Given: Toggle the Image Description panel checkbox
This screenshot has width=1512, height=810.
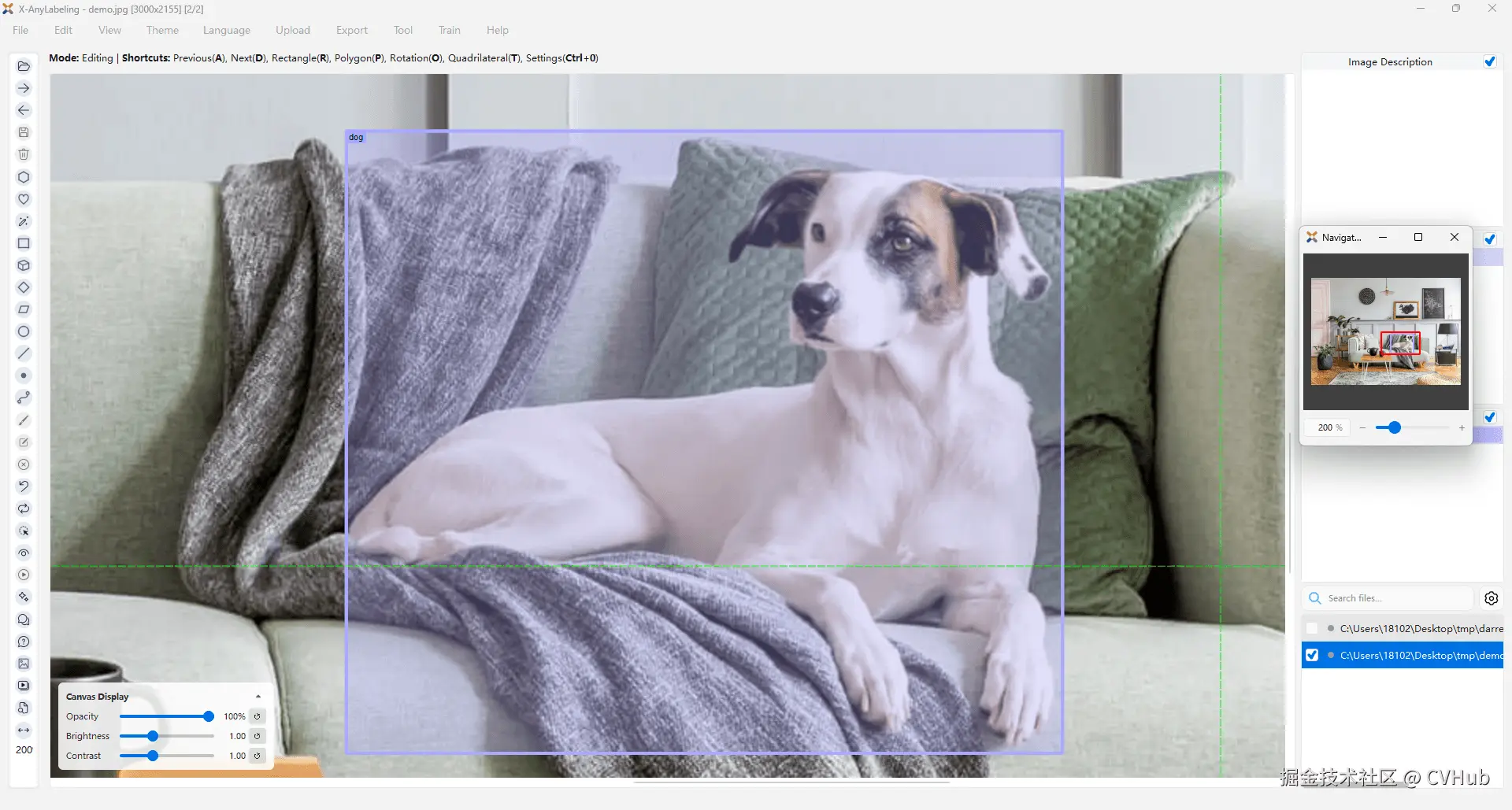Looking at the screenshot, I should [x=1490, y=61].
